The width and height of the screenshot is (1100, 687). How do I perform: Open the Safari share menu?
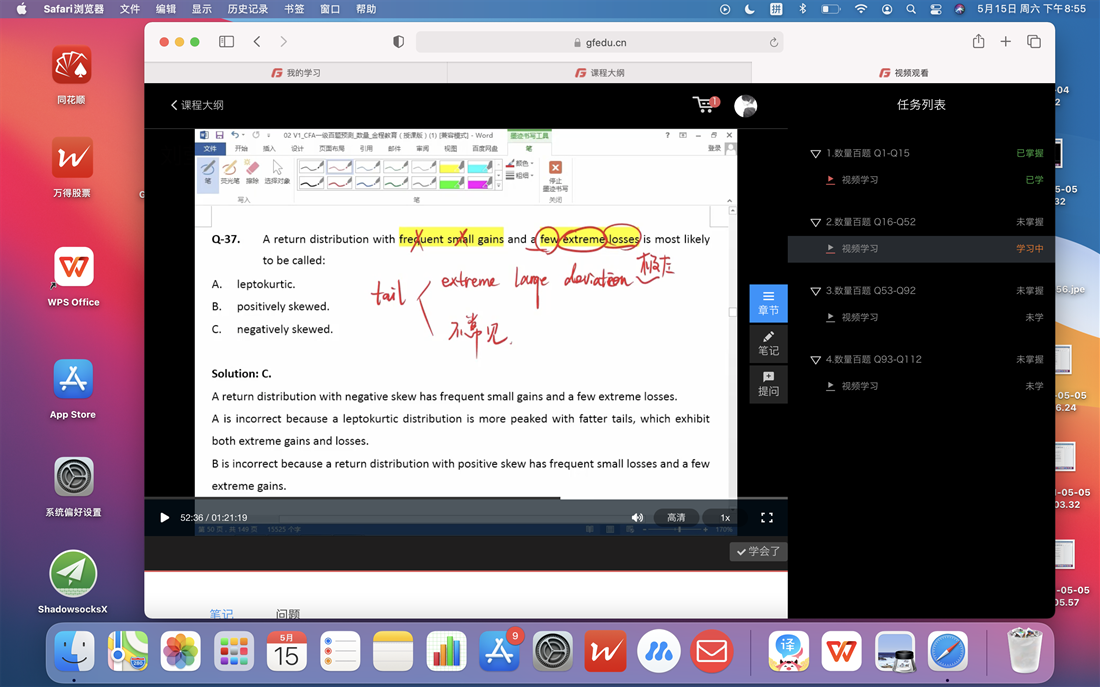[979, 41]
